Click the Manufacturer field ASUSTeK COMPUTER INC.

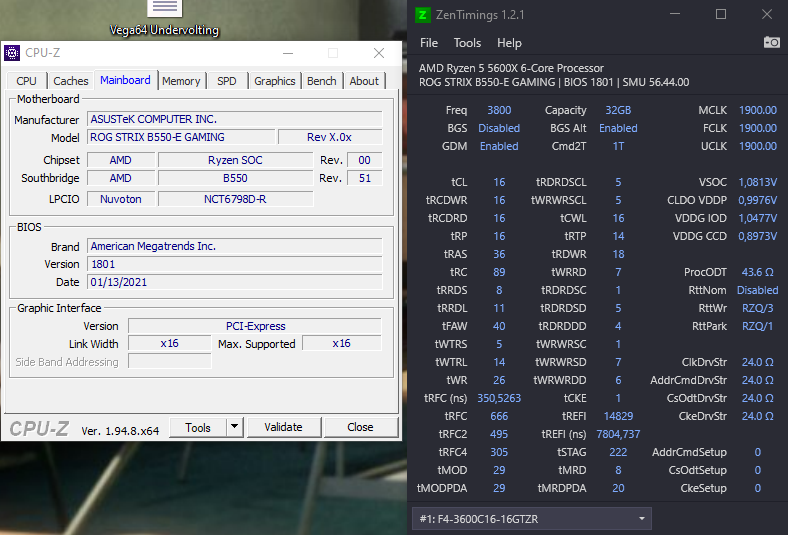[235, 119]
